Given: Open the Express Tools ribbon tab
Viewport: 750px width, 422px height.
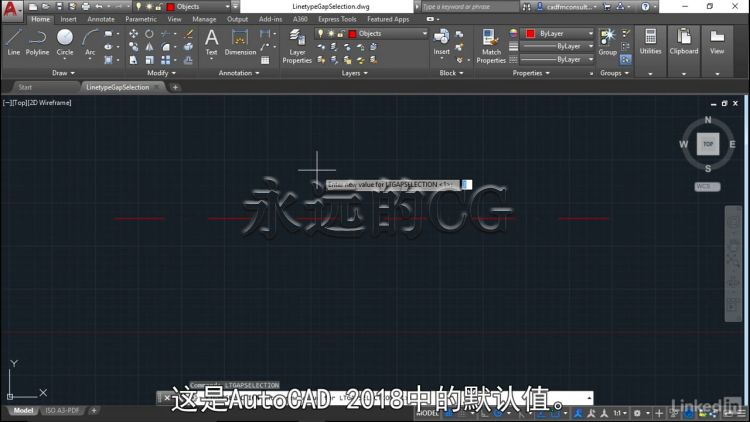Looking at the screenshot, I should [337, 19].
